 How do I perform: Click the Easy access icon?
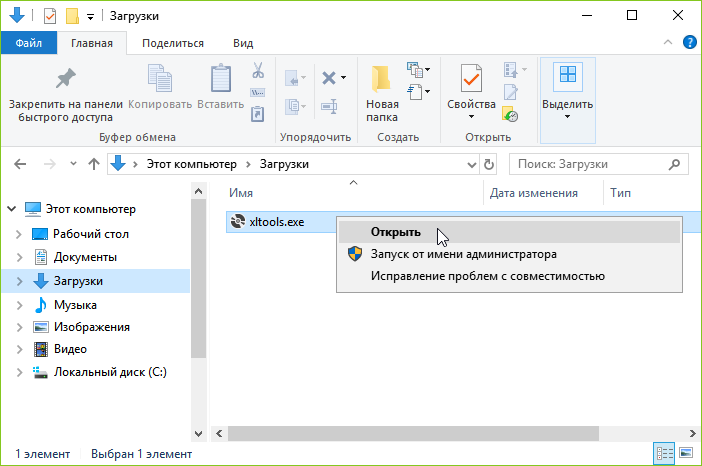pyautogui.click(x=415, y=92)
